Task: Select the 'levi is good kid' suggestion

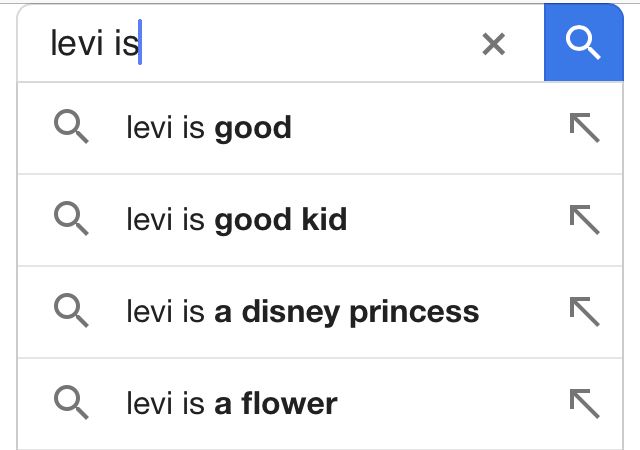Action: [320, 220]
